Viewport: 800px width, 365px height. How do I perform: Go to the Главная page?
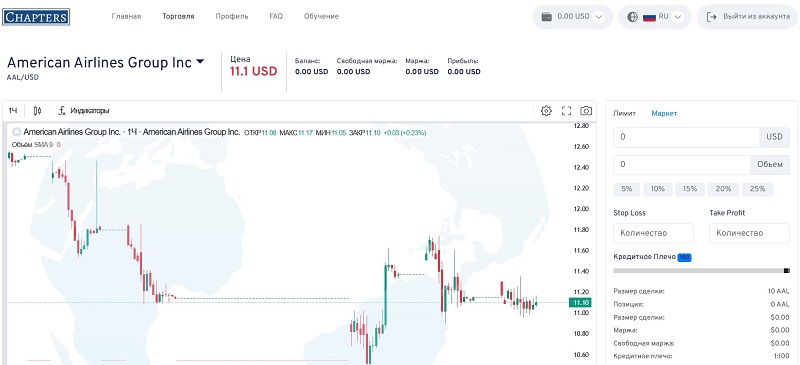click(126, 16)
